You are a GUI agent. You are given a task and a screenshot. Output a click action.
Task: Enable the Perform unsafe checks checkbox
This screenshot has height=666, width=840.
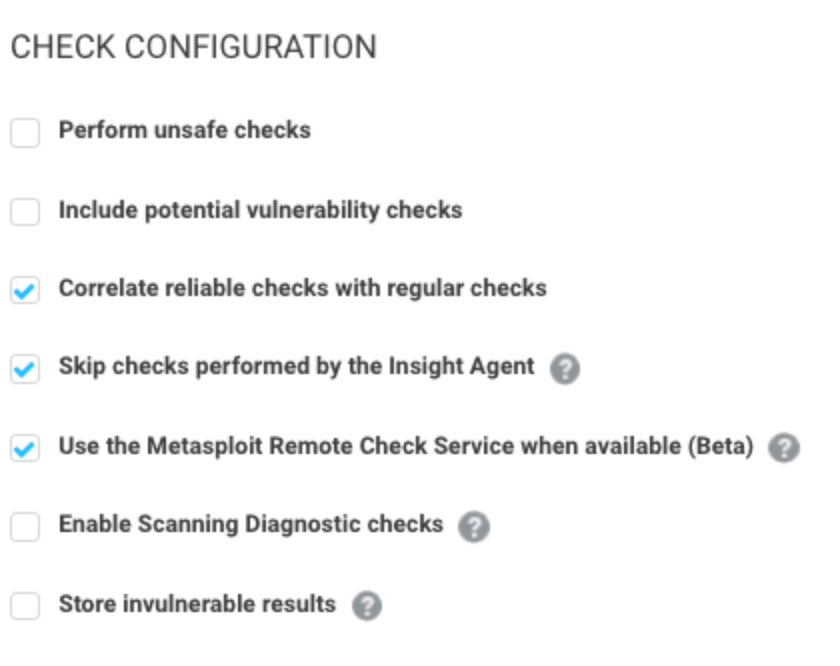[x=25, y=133]
